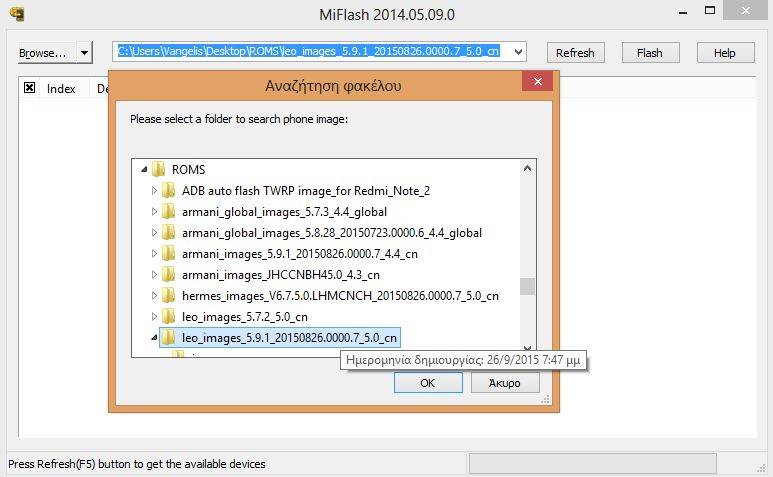Image resolution: width=773 pixels, height=477 pixels.
Task: Click the Index column header
Action: (x=61, y=89)
